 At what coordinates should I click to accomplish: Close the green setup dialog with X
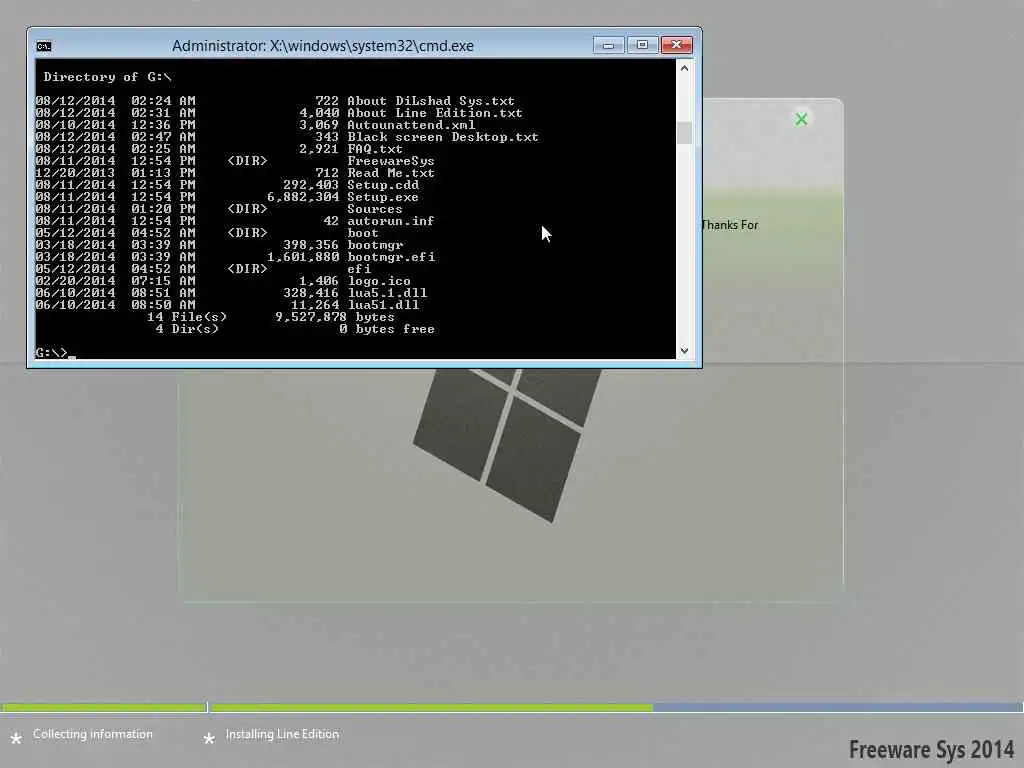(x=801, y=119)
